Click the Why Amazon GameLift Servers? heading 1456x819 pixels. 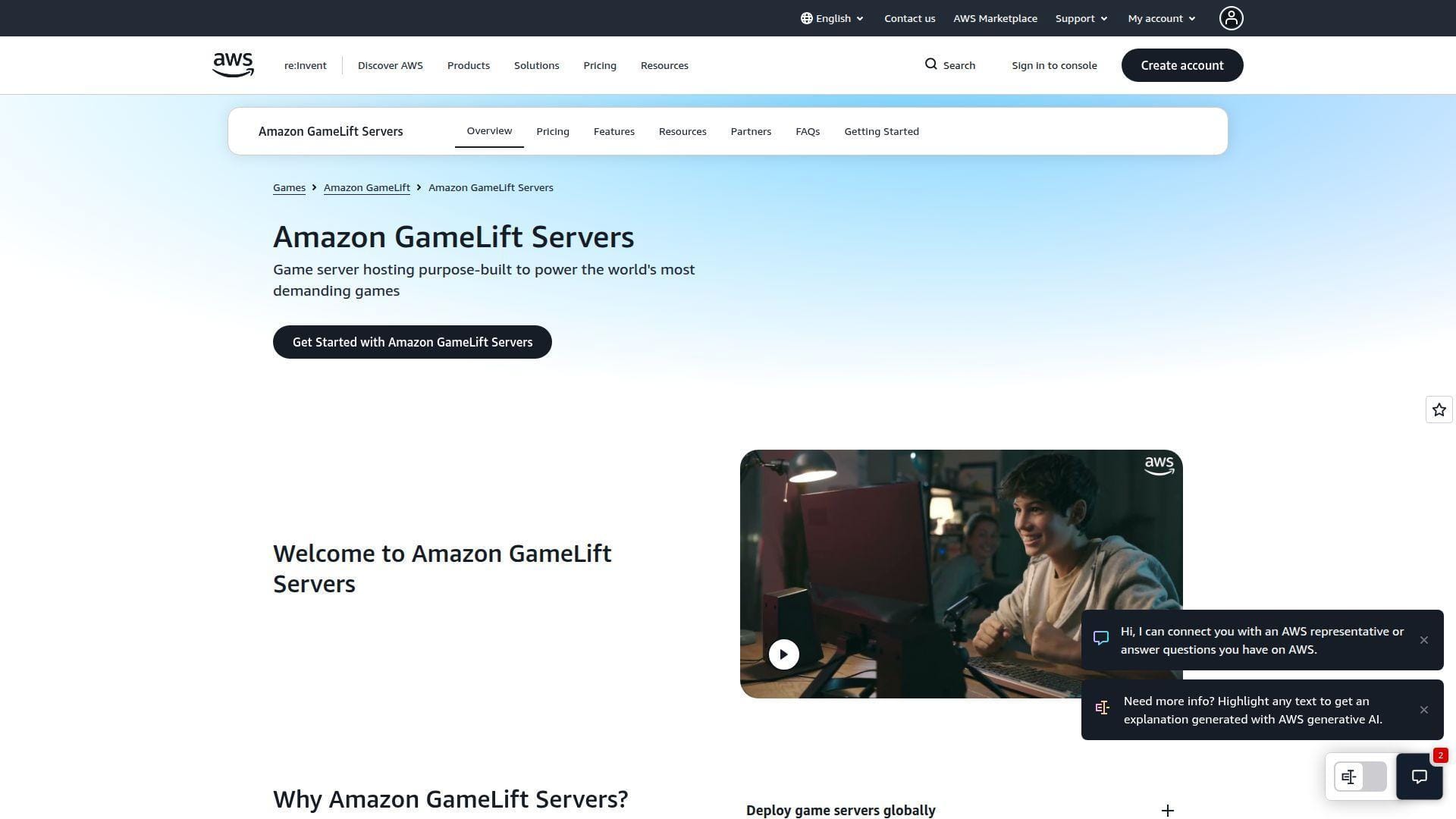pyautogui.click(x=450, y=799)
